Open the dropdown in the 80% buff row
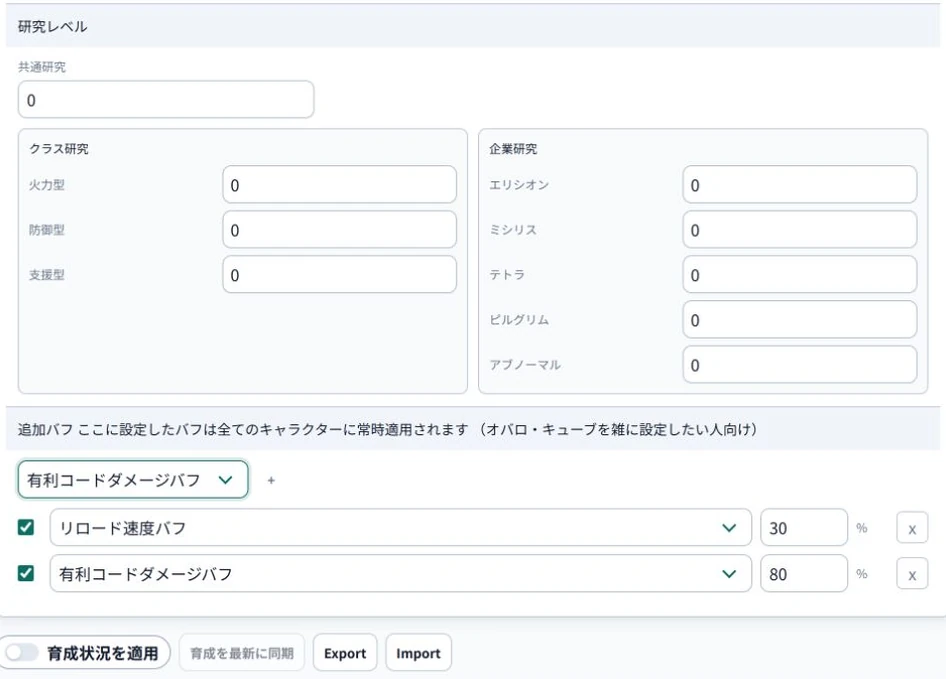Screen dimensions: 946x679 coord(401,573)
